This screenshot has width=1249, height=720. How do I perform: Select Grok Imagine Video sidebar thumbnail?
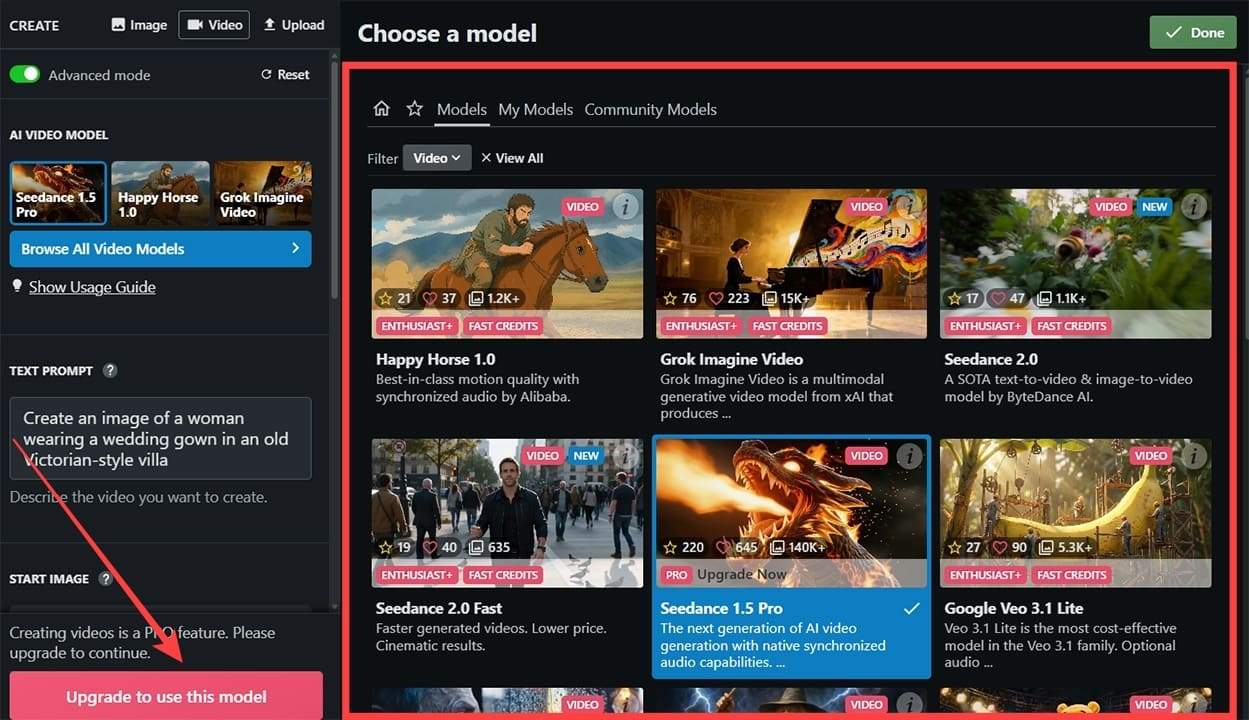point(263,192)
